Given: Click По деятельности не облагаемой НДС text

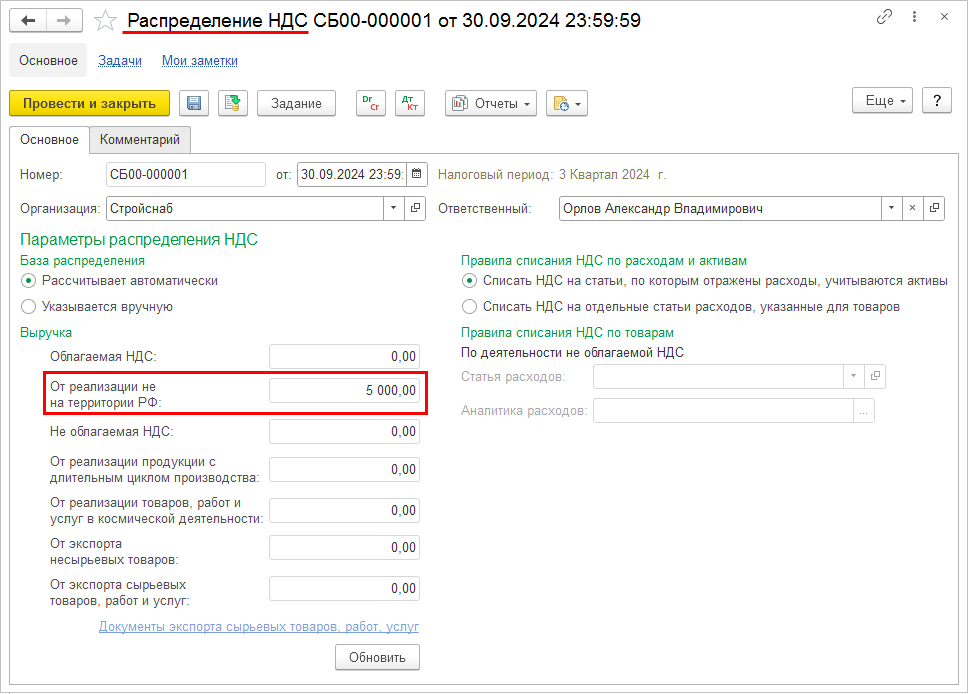Looking at the screenshot, I should pos(572,352).
